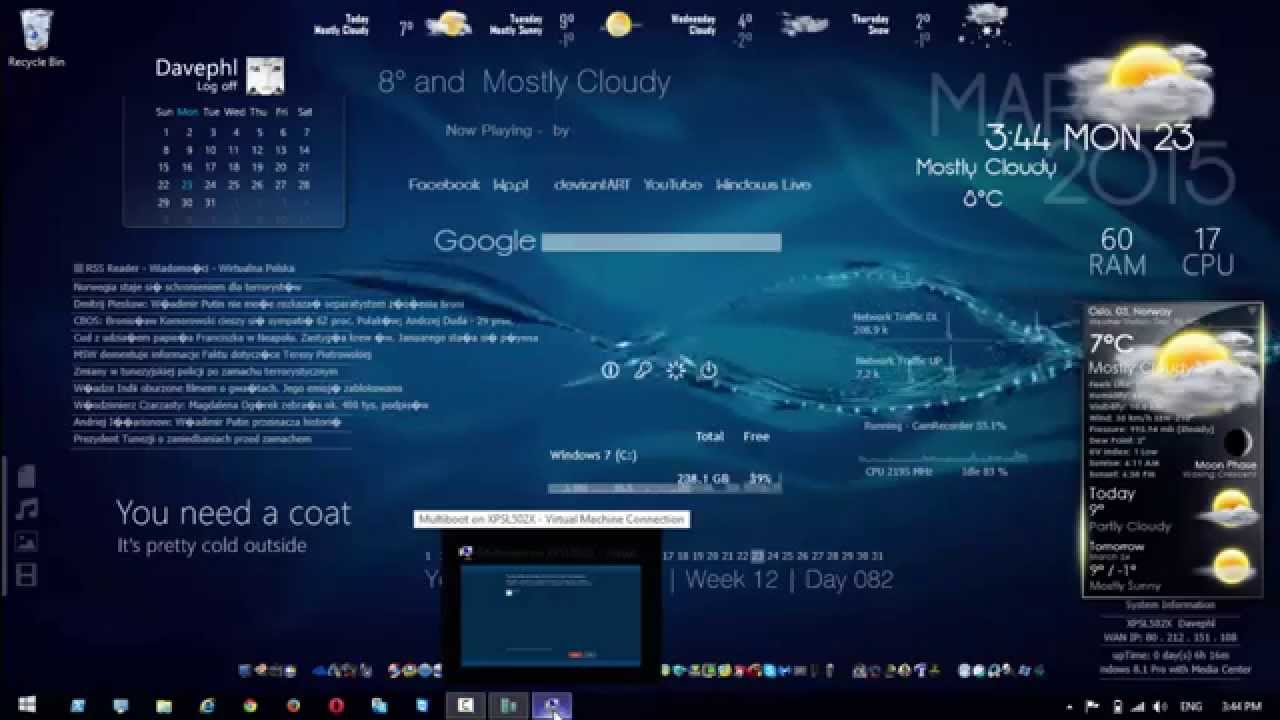Click the Google logo text

[485, 242]
